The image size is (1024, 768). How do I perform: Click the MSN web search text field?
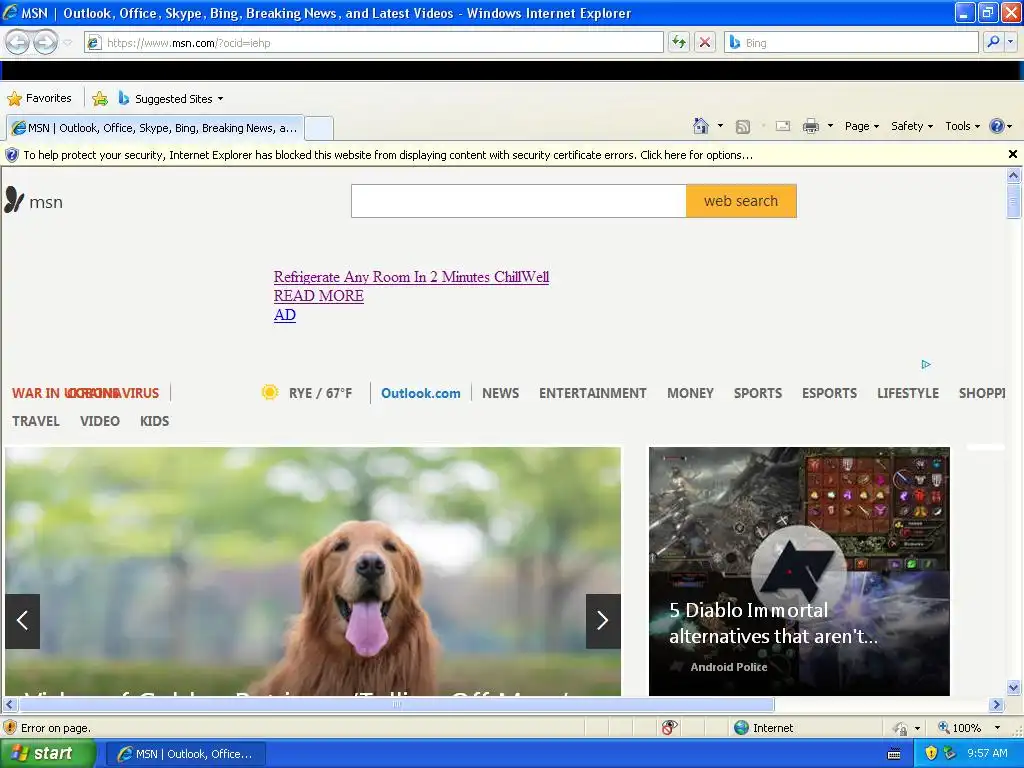click(x=519, y=200)
